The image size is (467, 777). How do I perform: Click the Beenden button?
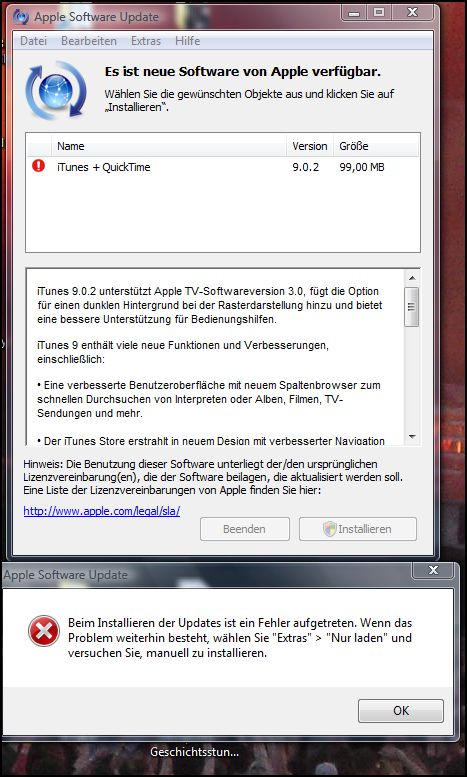(244, 529)
